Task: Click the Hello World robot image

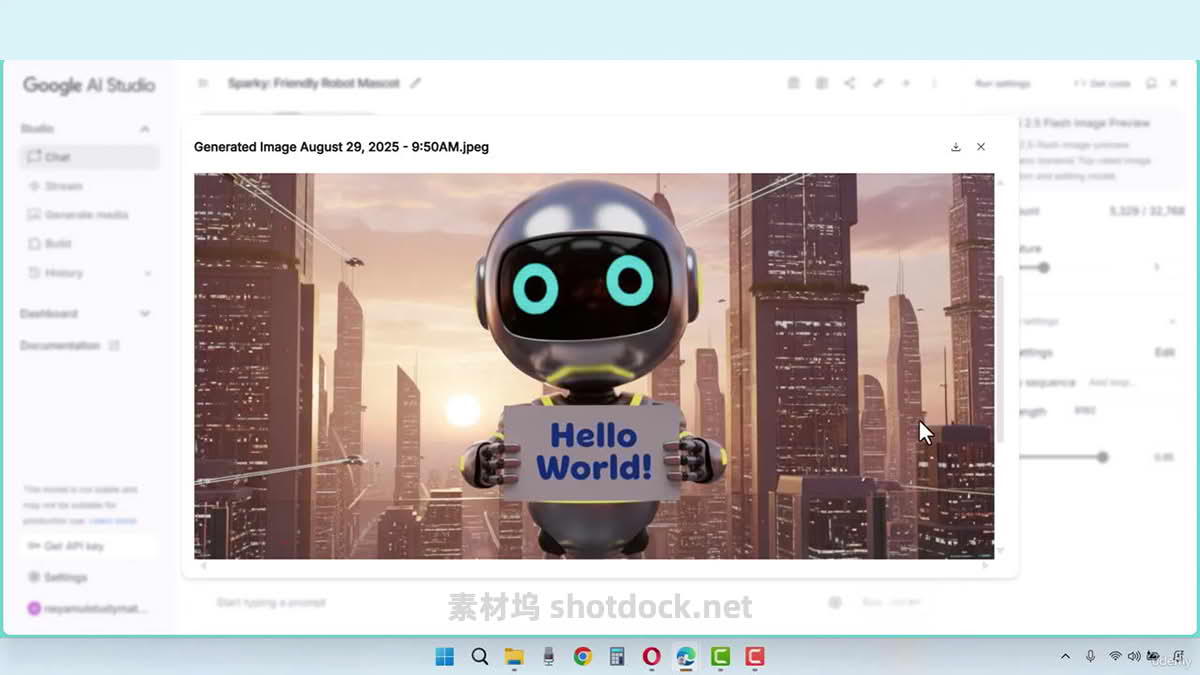Action: (594, 365)
